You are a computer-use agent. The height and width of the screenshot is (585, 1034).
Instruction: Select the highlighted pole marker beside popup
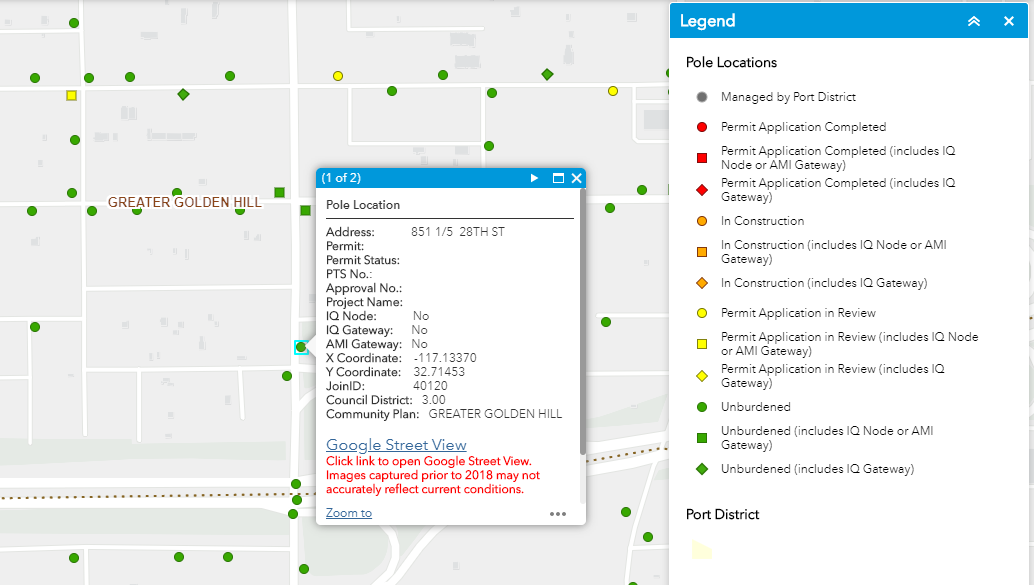pos(301,347)
